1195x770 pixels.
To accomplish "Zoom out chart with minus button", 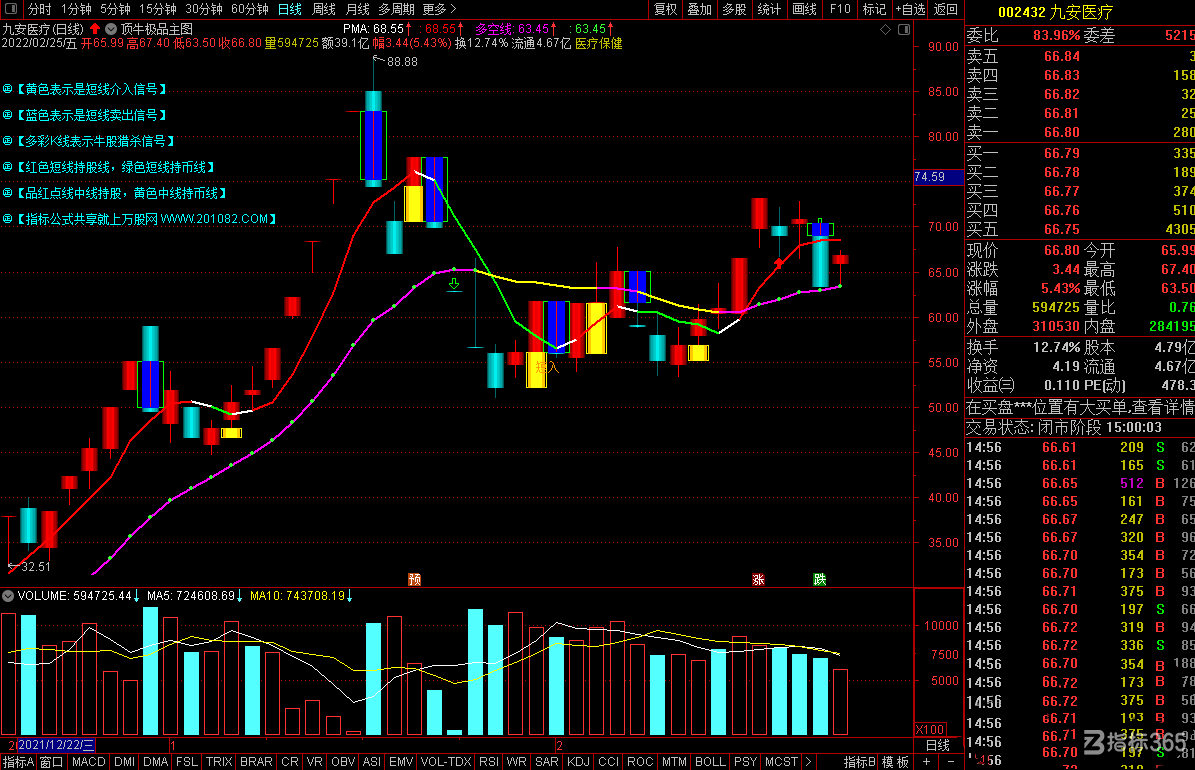I will point(950,762).
